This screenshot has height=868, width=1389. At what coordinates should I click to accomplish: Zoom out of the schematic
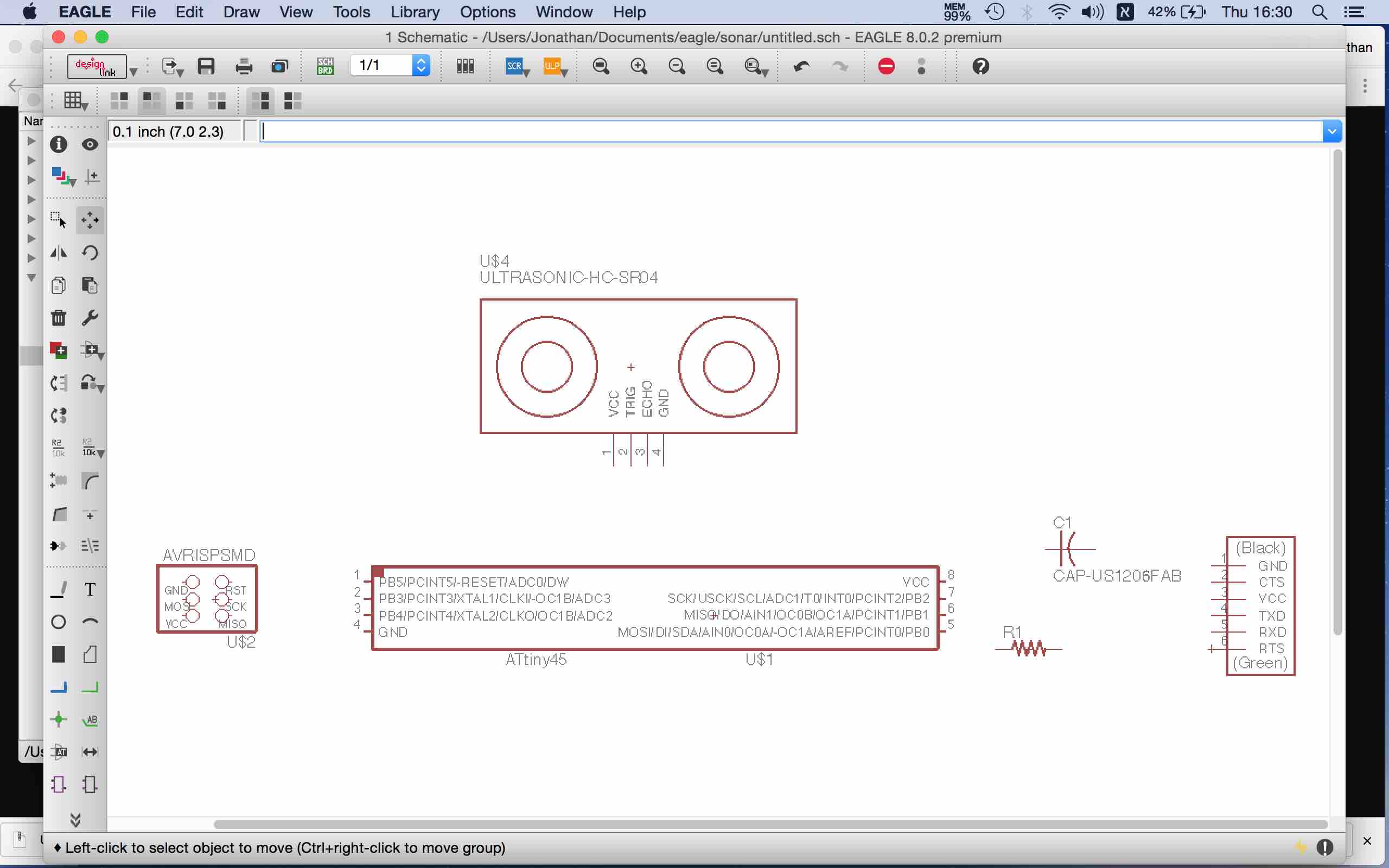pyautogui.click(x=677, y=66)
